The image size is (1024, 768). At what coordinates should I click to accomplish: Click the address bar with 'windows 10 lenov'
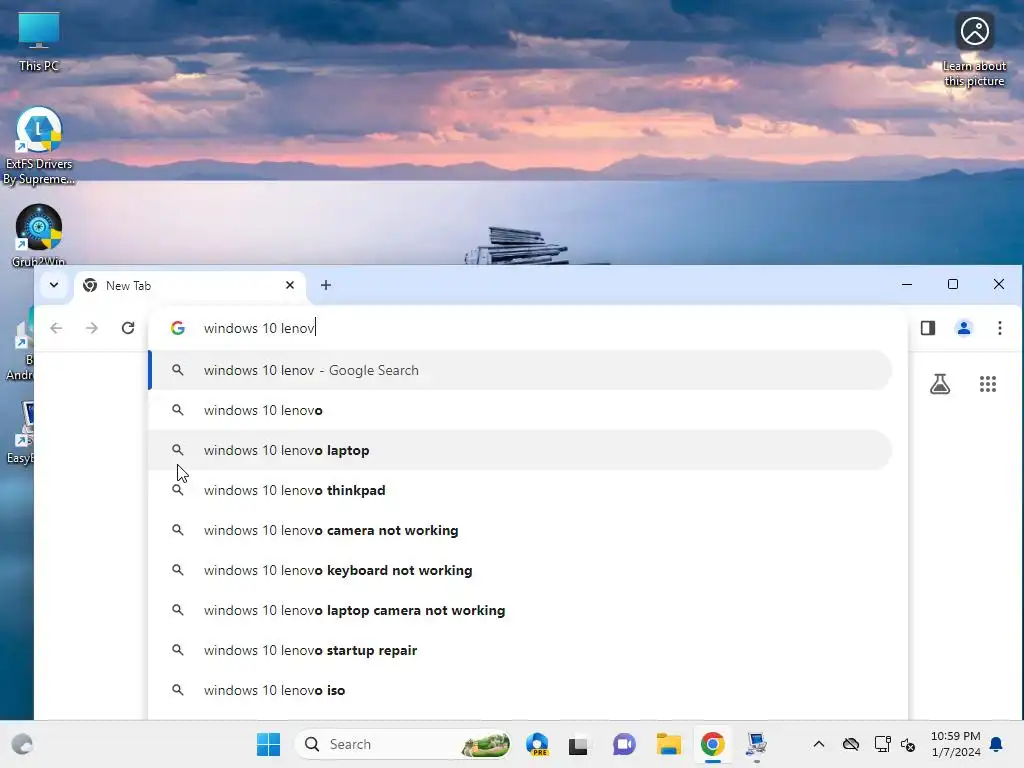[528, 328]
